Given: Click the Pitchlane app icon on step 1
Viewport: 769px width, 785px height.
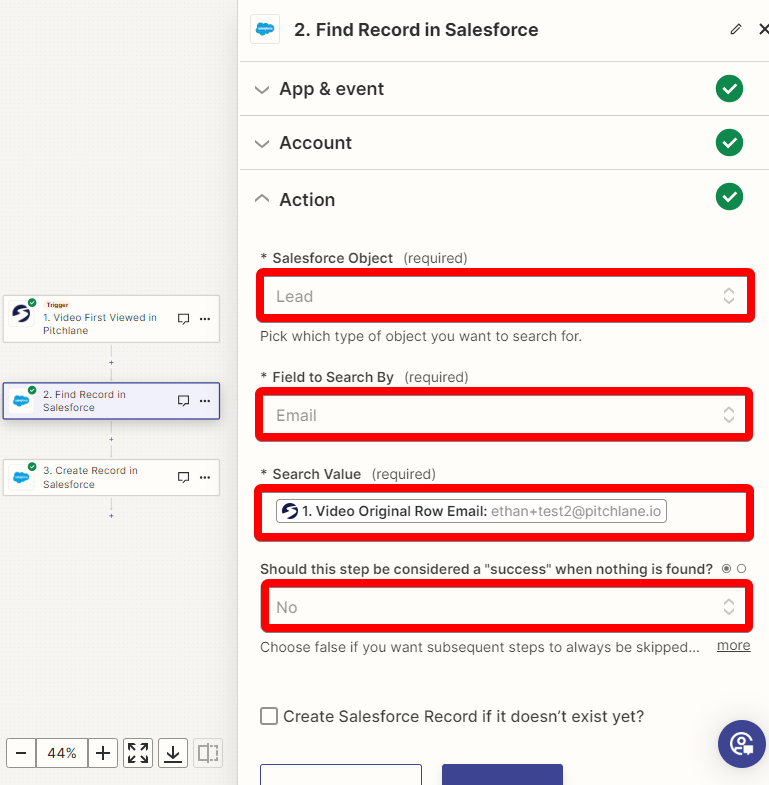Looking at the screenshot, I should tap(22, 314).
